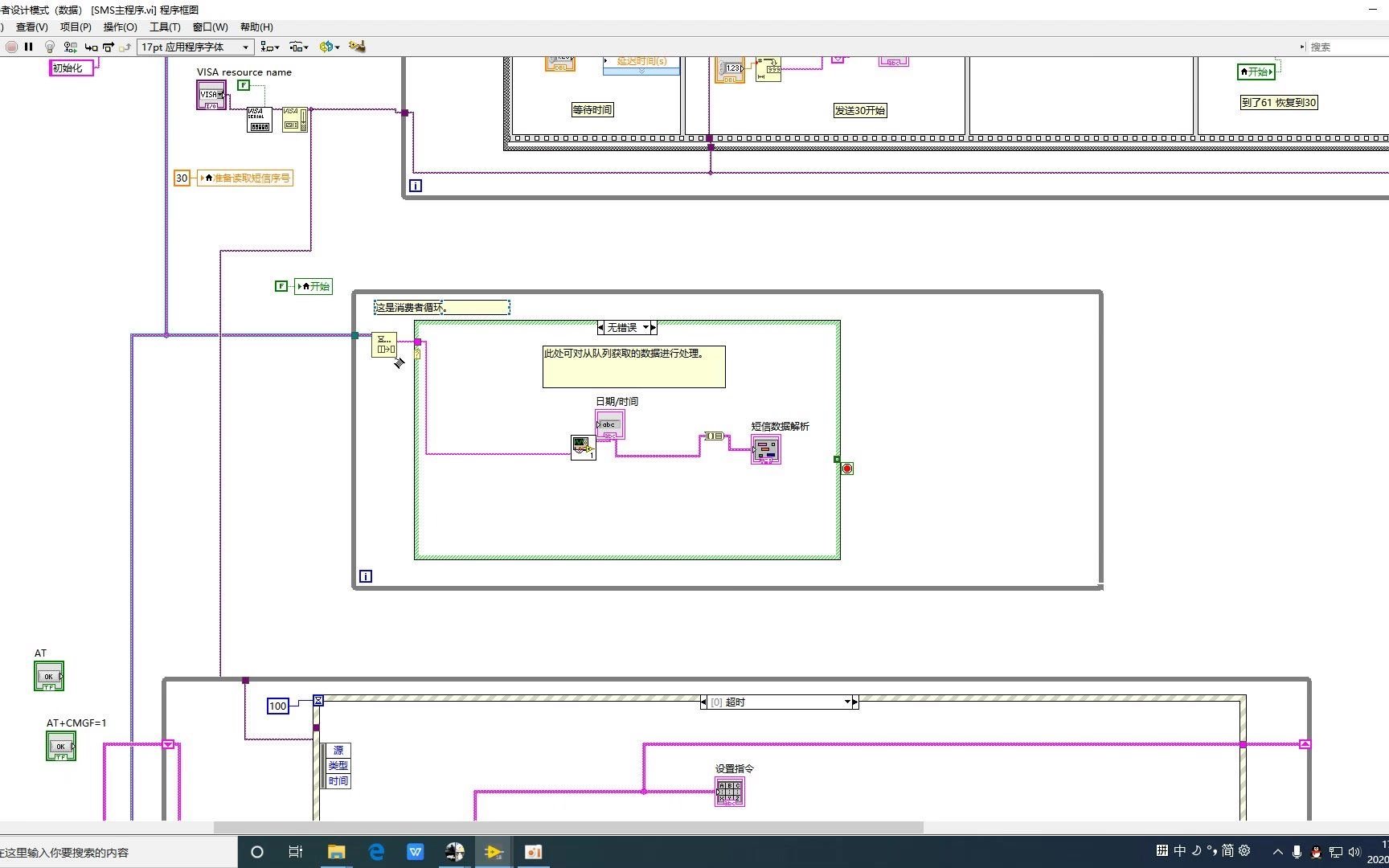Select the 短信数据解析 cluster node
This screenshot has height=868, width=1389.
pyautogui.click(x=766, y=449)
